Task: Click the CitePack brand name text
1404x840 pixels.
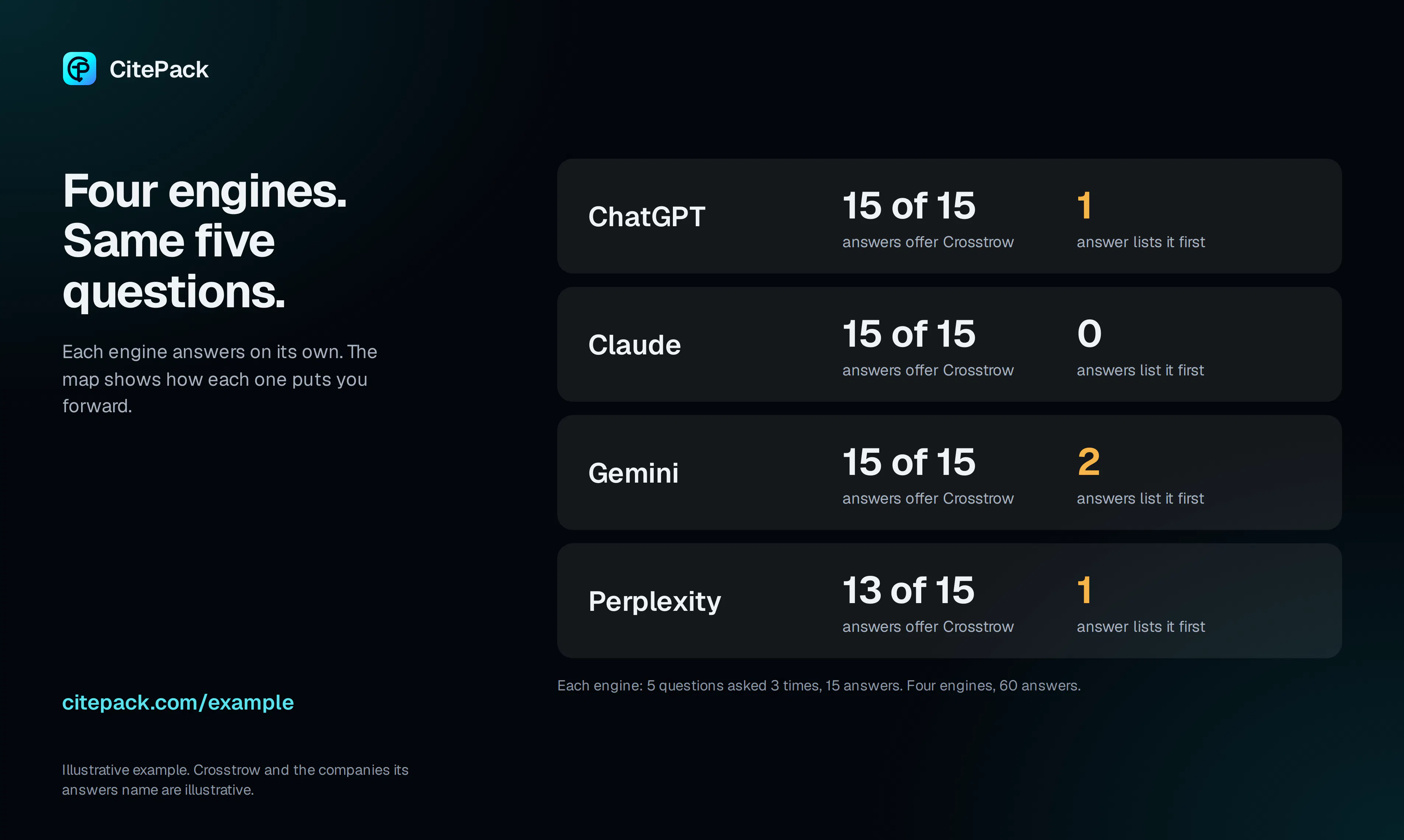Action: point(159,69)
